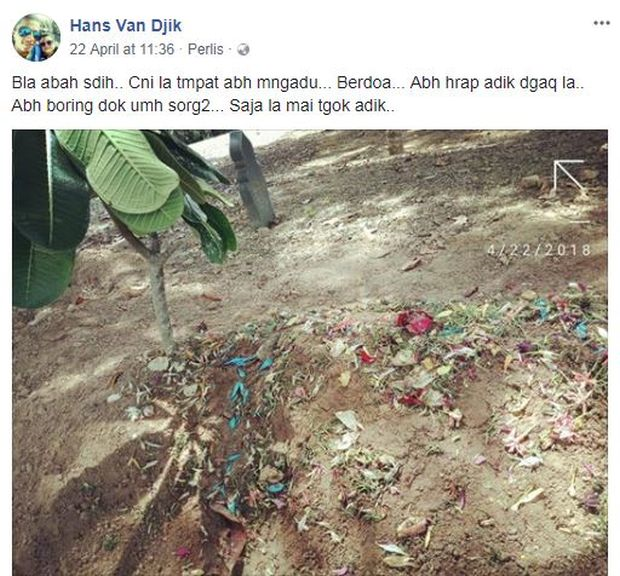Click the Hans Van Djik name link

(126, 26)
